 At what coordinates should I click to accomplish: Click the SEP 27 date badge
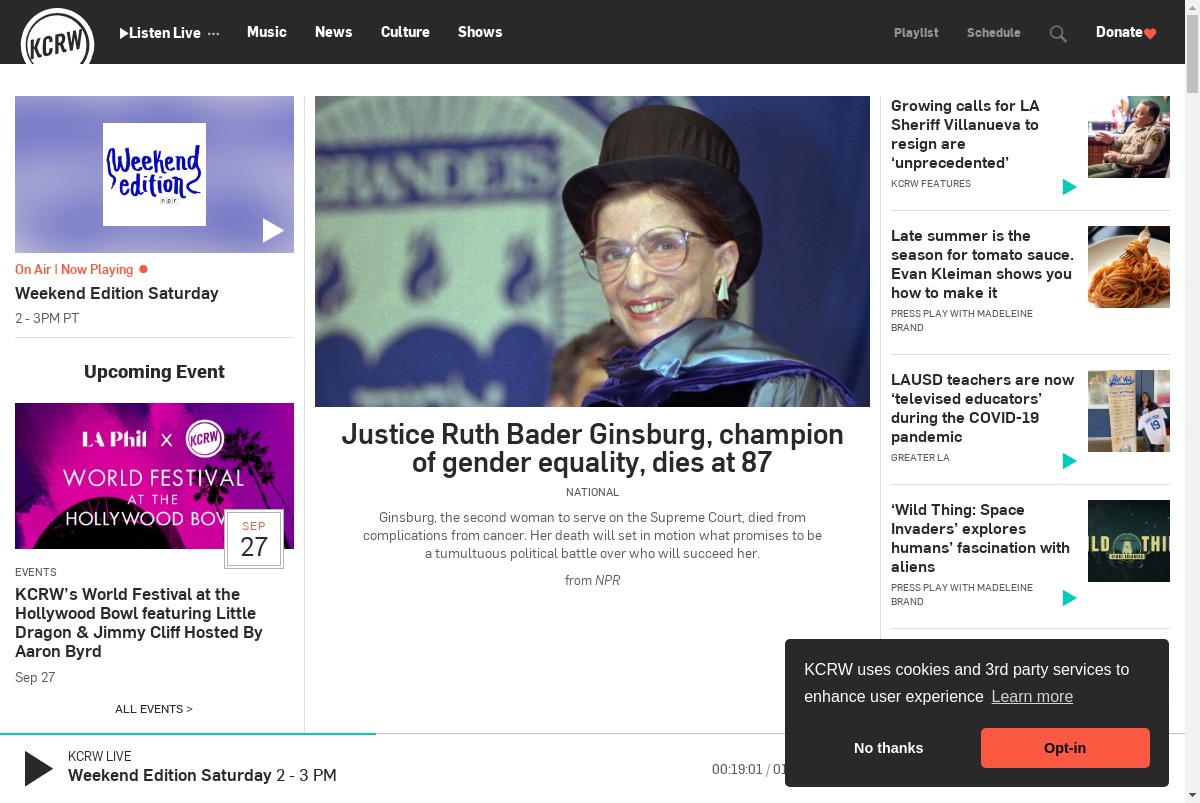[x=254, y=539]
